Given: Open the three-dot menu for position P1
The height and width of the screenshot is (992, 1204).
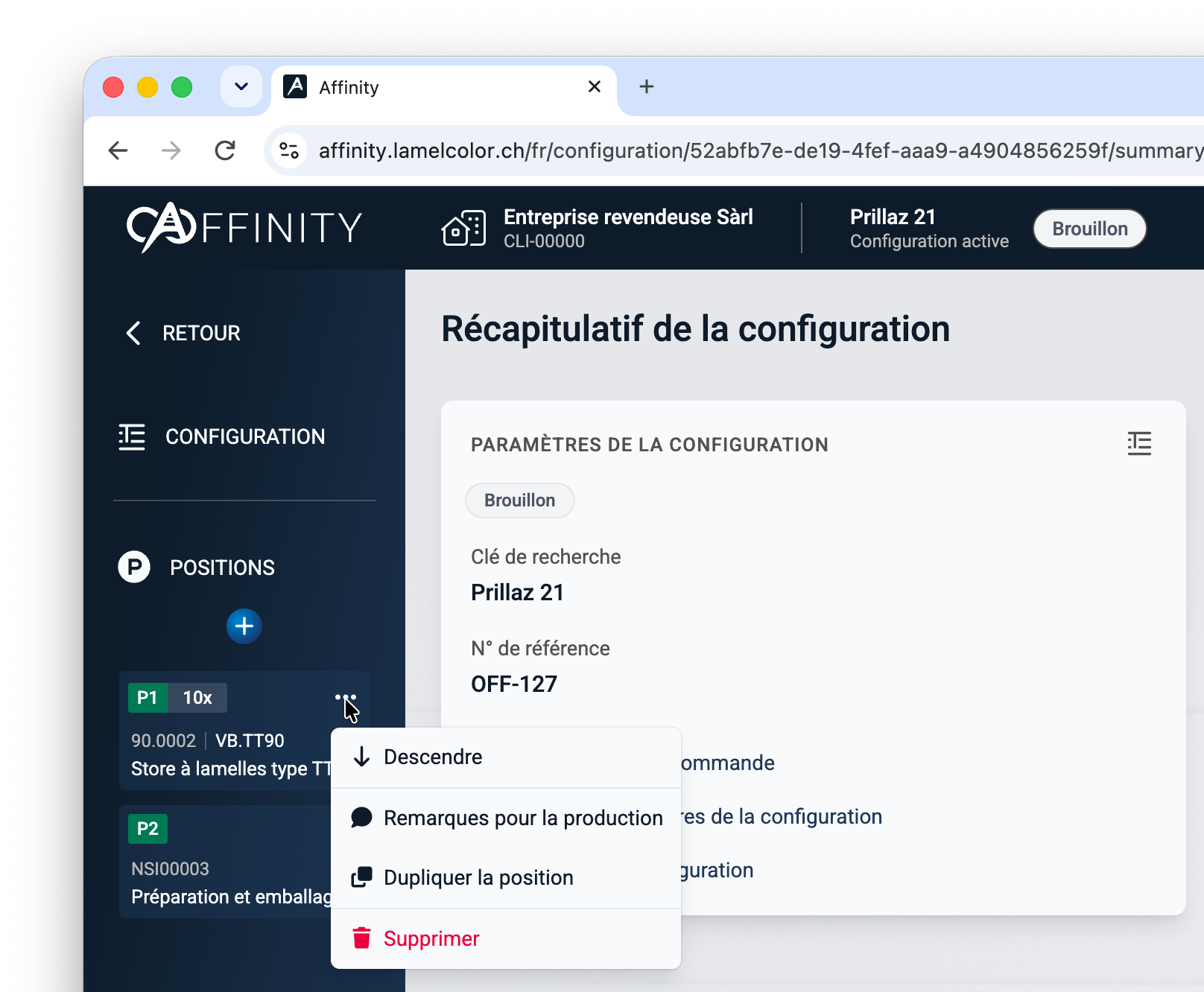Looking at the screenshot, I should [x=346, y=698].
